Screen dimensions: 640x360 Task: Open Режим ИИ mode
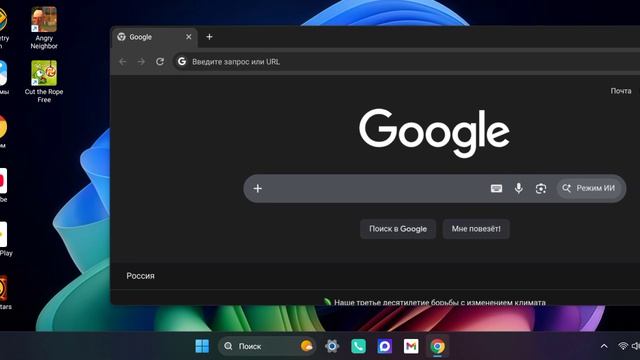pos(589,188)
